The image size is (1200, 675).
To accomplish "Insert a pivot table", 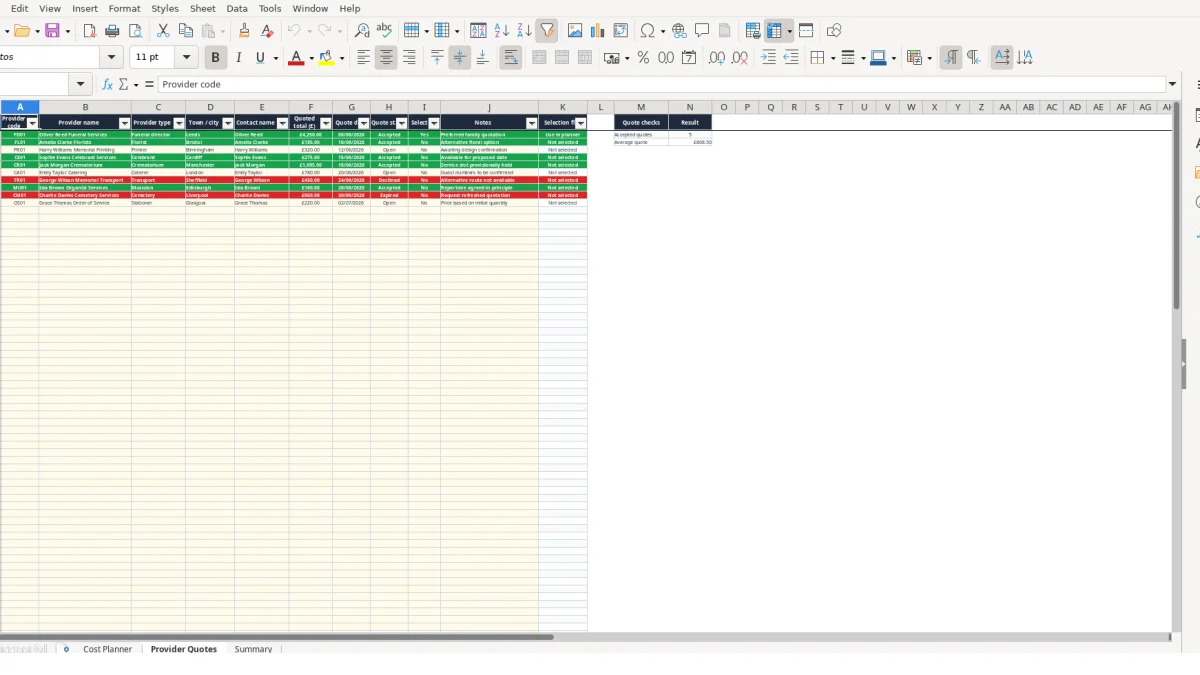I will pos(621,31).
